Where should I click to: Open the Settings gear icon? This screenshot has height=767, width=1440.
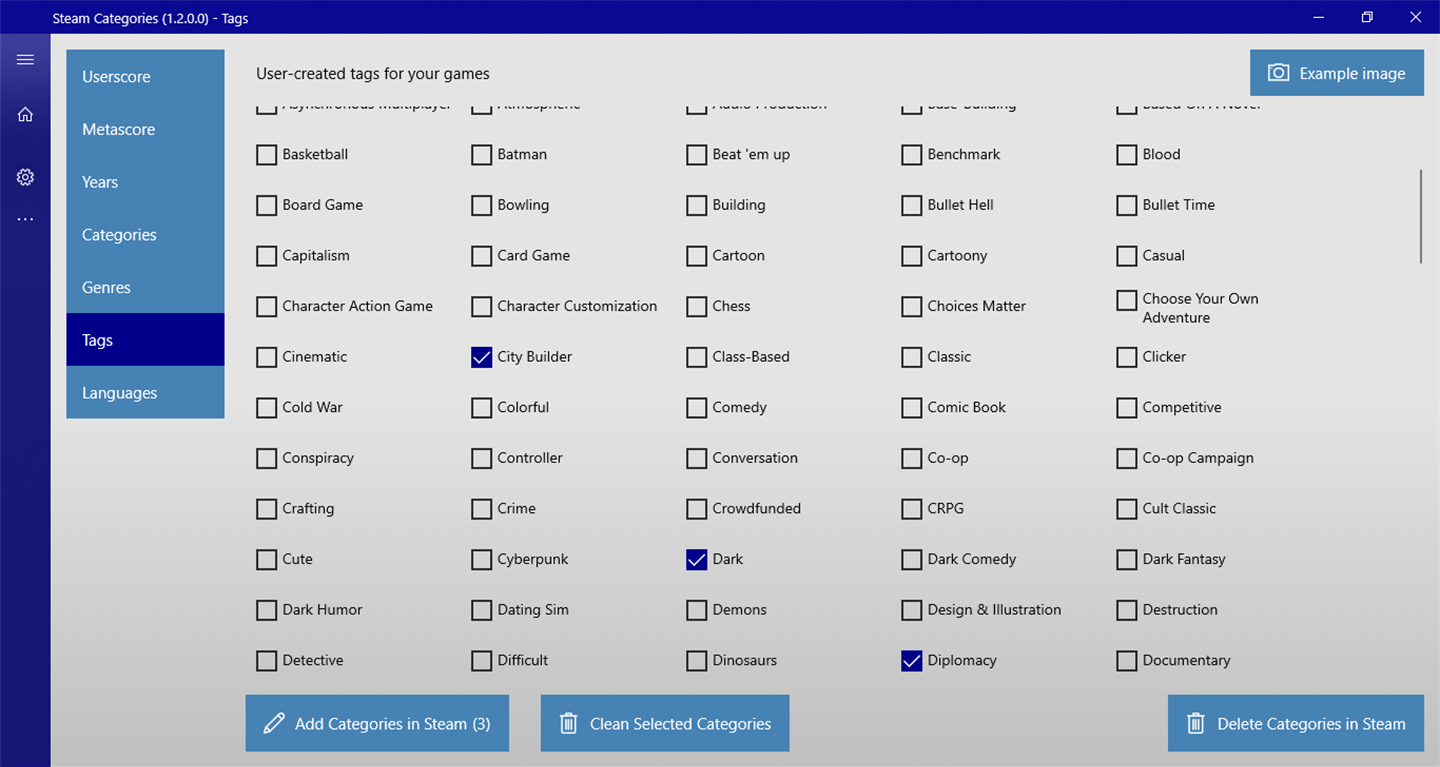[x=25, y=177]
